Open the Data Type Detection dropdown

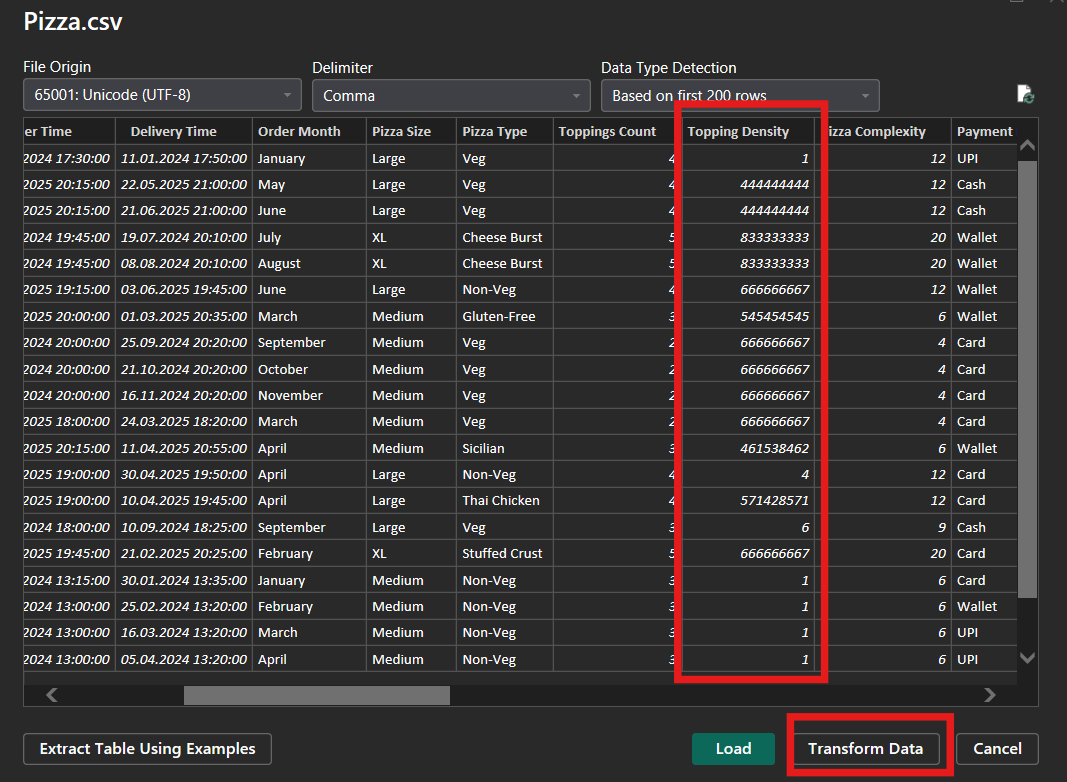(x=740, y=96)
